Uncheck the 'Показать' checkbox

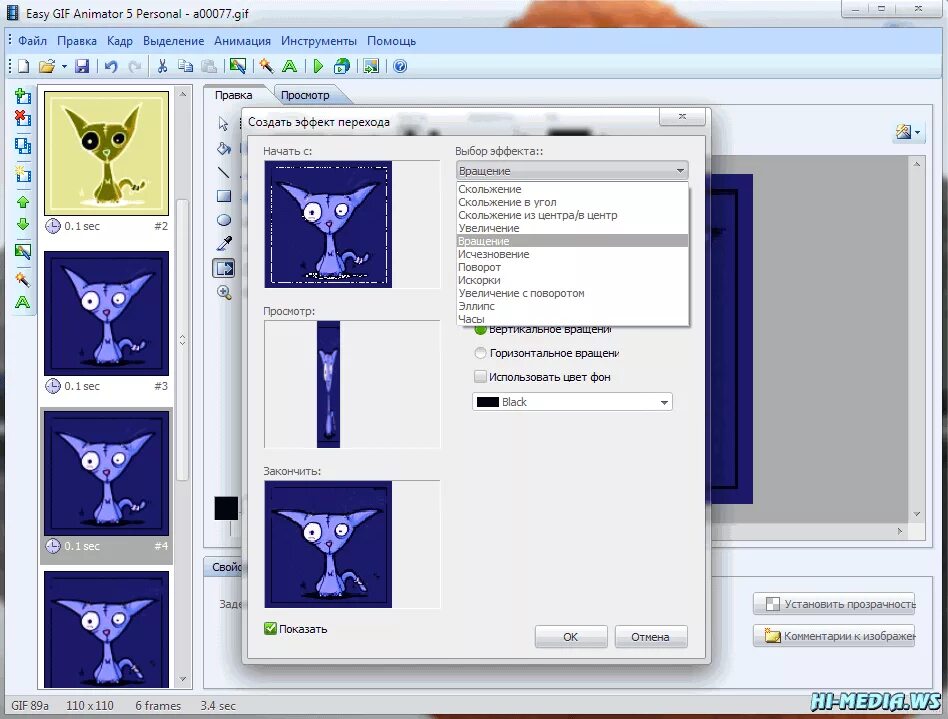(270, 629)
